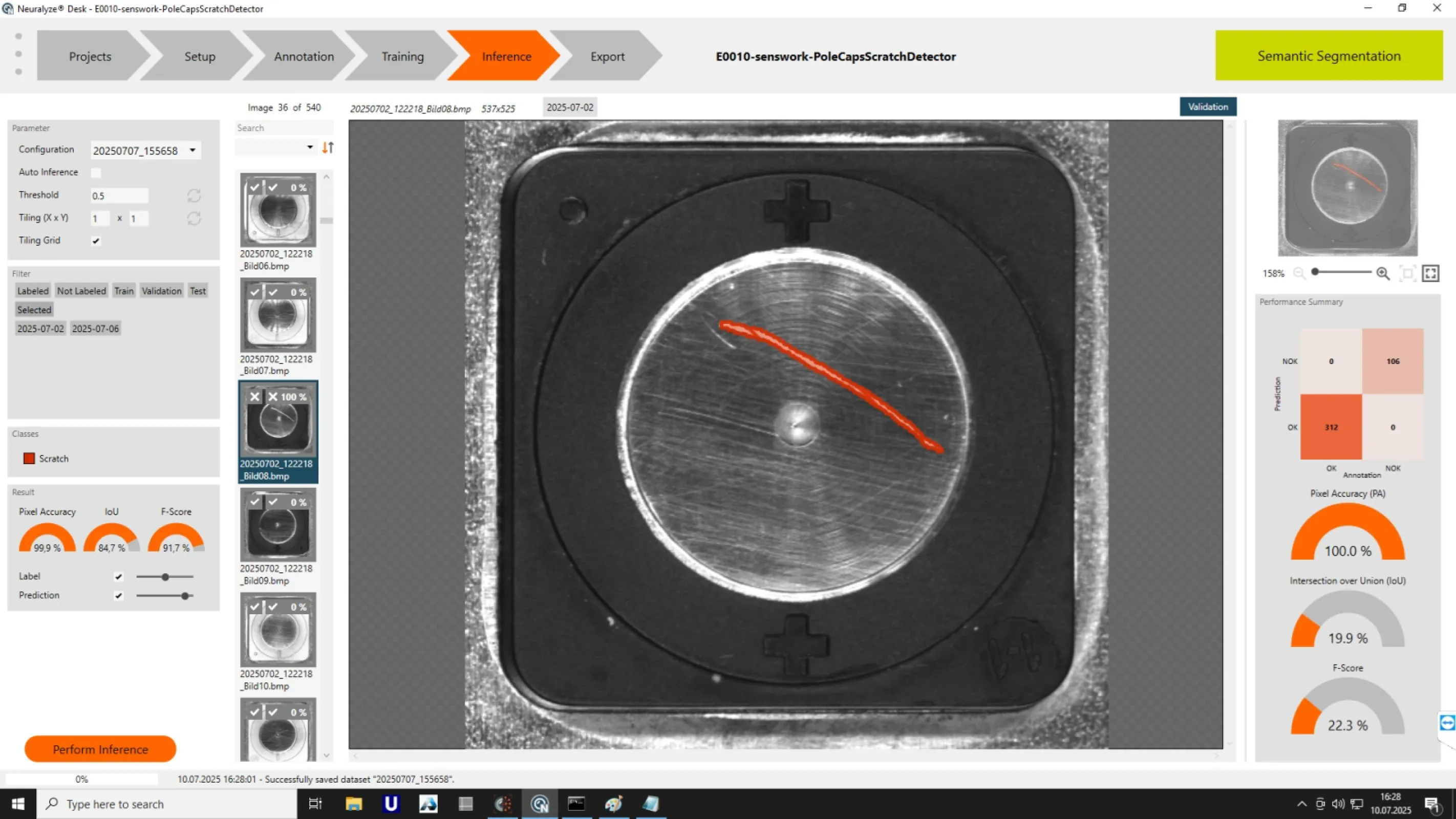Disable the Tiling Grid checkbox

pyautogui.click(x=96, y=241)
